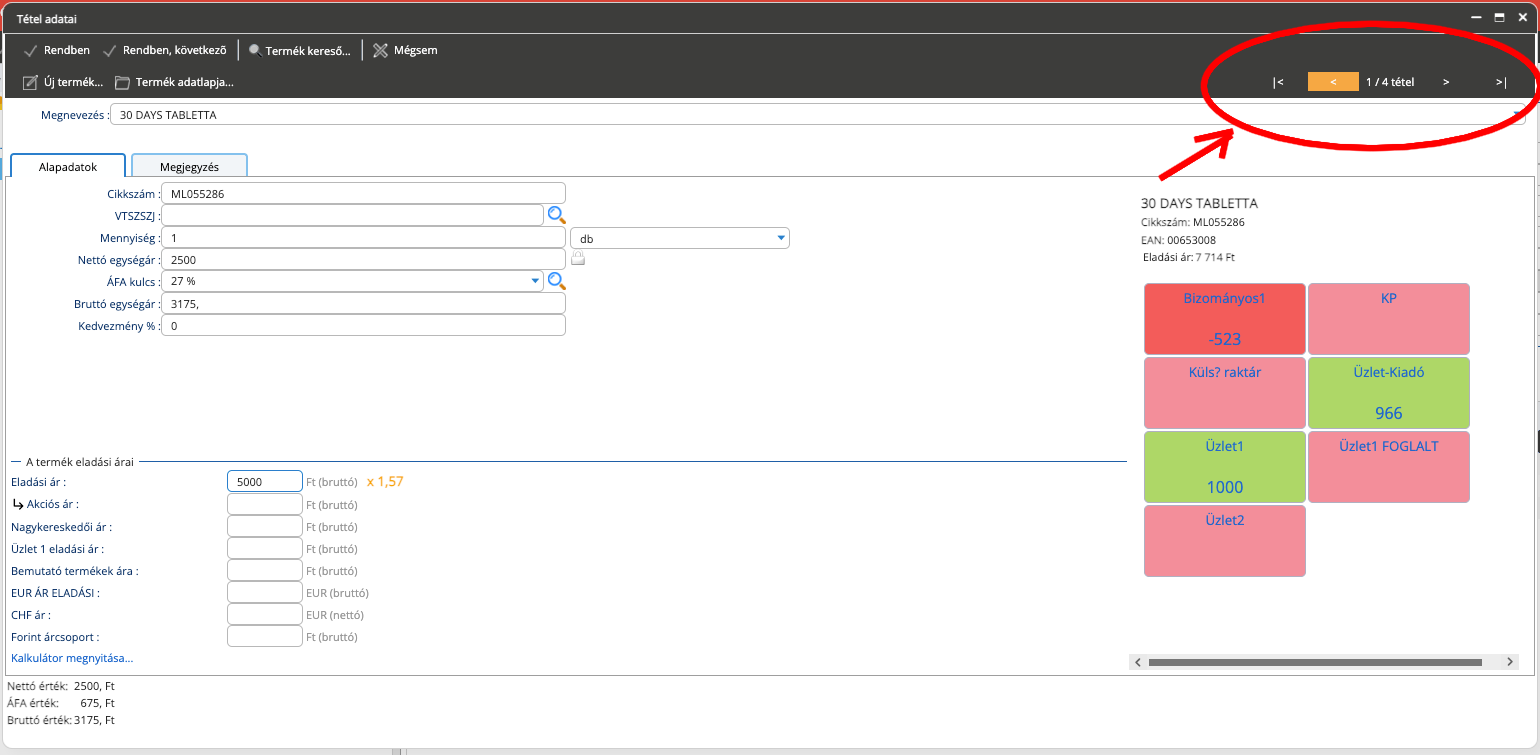Click the Nagykereskedői ár field

(x=265, y=526)
